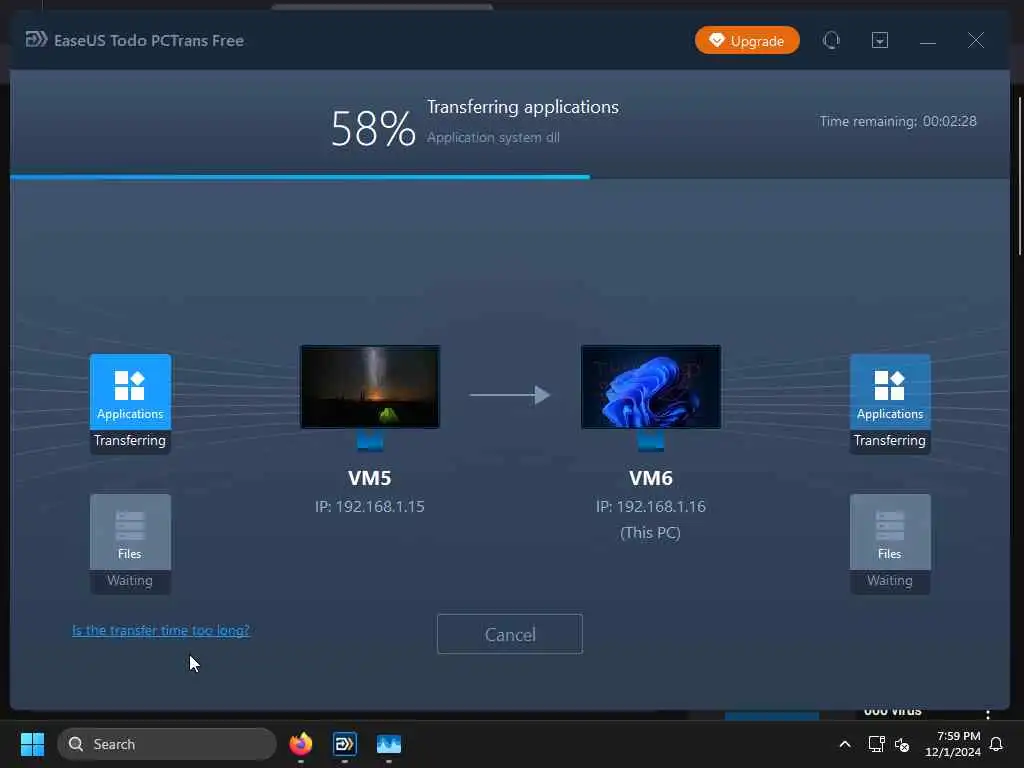The width and height of the screenshot is (1024, 768).
Task: Open the clock showing 7:59 PM
Action: pos(953,744)
